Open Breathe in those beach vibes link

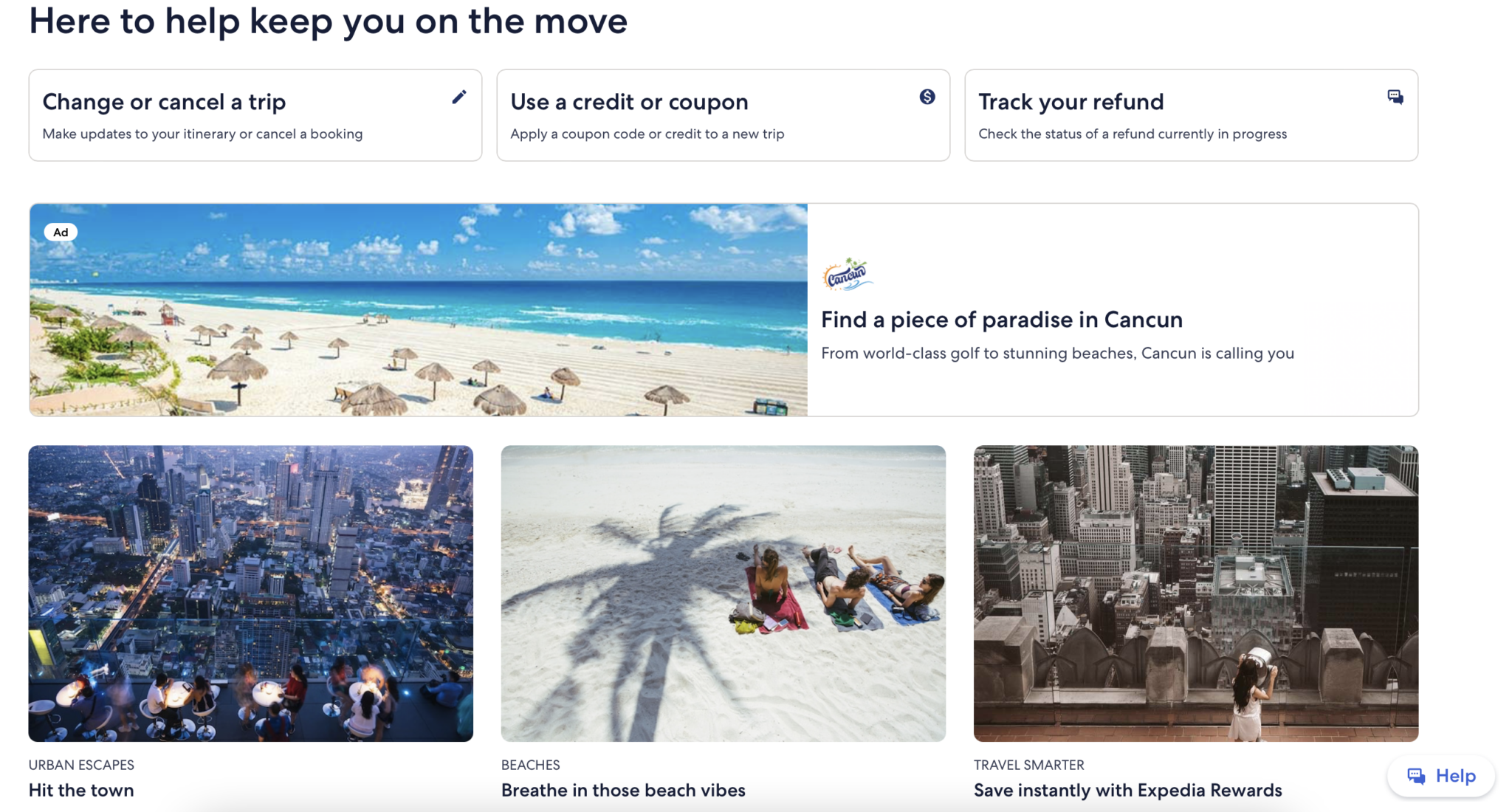tap(622, 790)
